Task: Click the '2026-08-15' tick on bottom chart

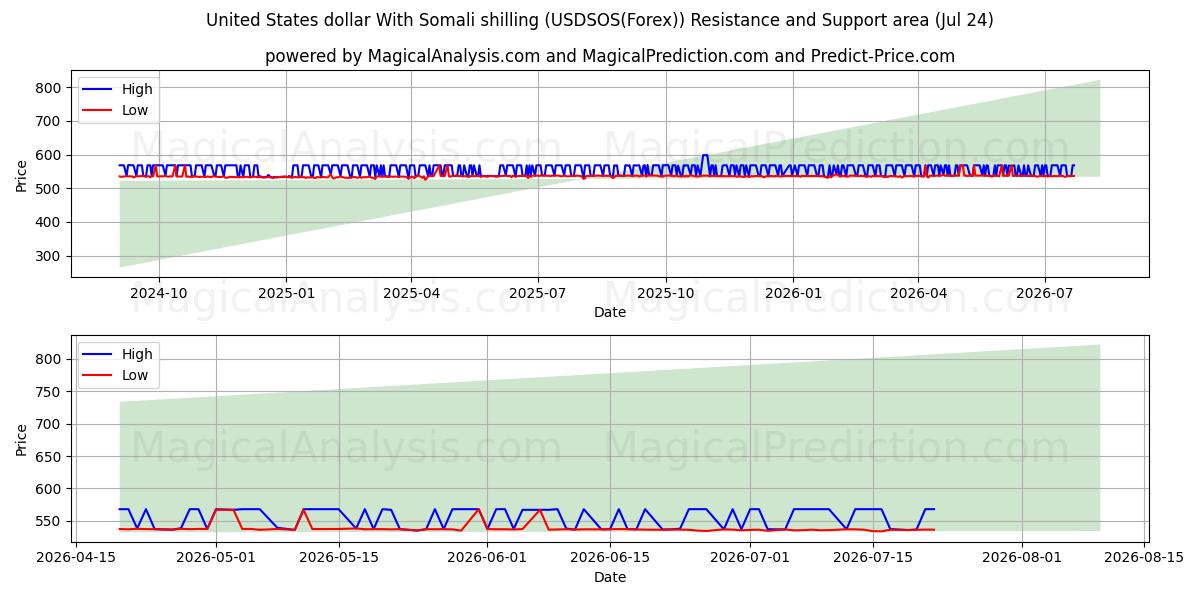Action: coord(1145,559)
